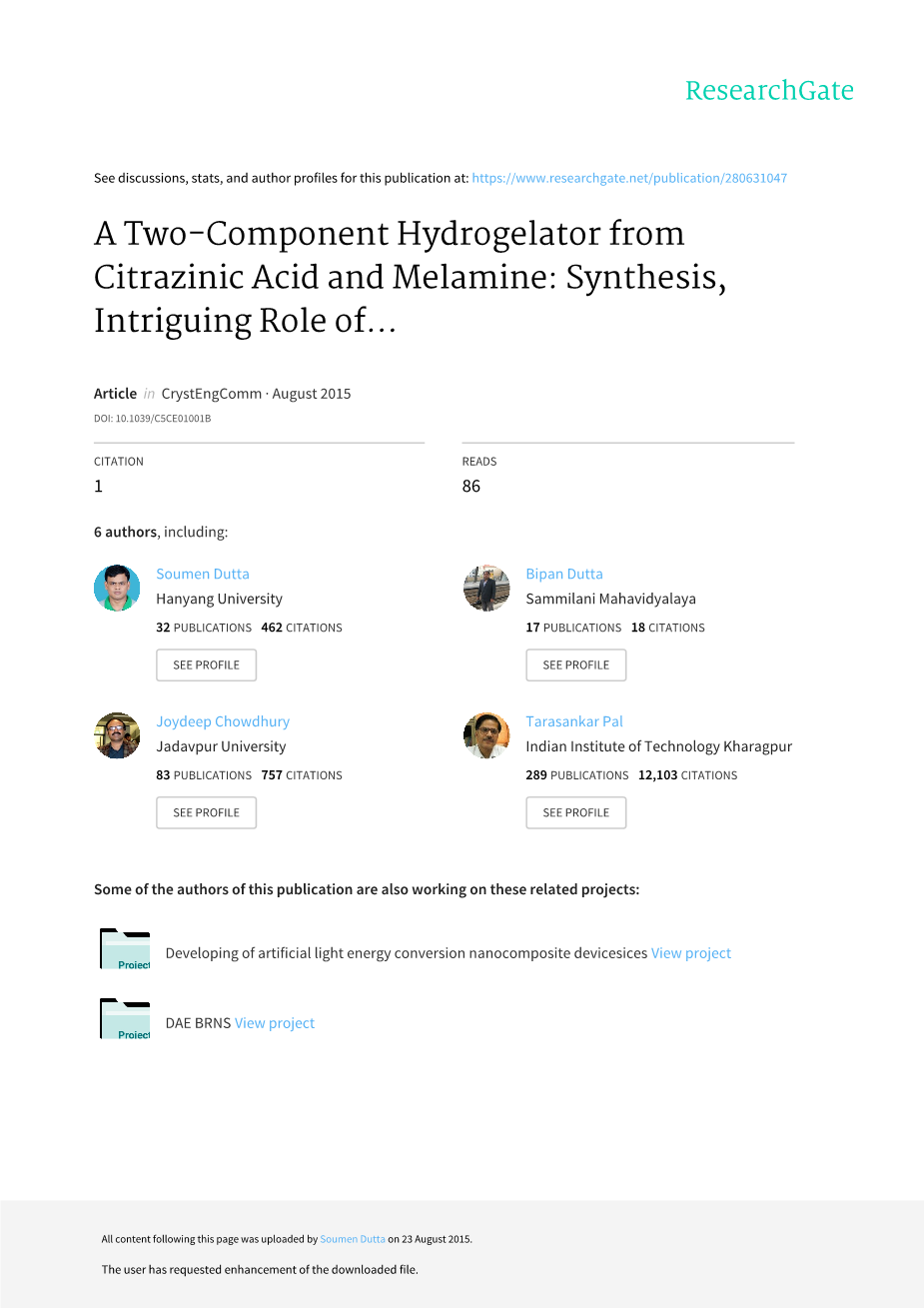Click the ResearchGate logo
Viewport: 924px width, 1308px height.
(769, 91)
